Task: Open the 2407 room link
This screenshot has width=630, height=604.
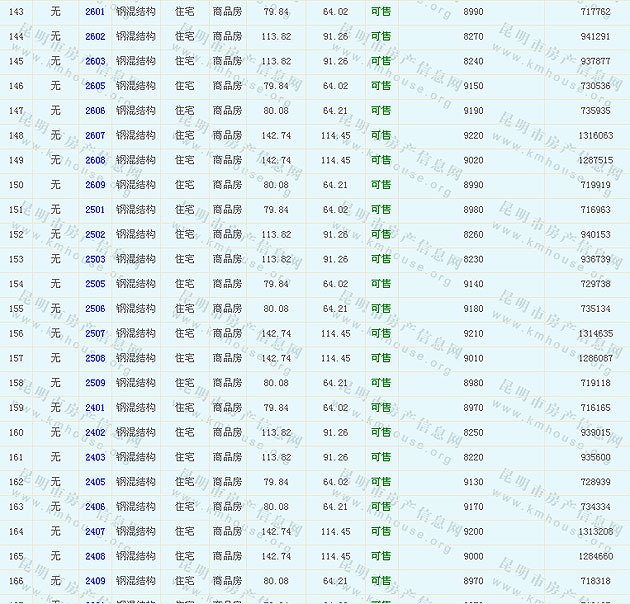Action: click(95, 532)
